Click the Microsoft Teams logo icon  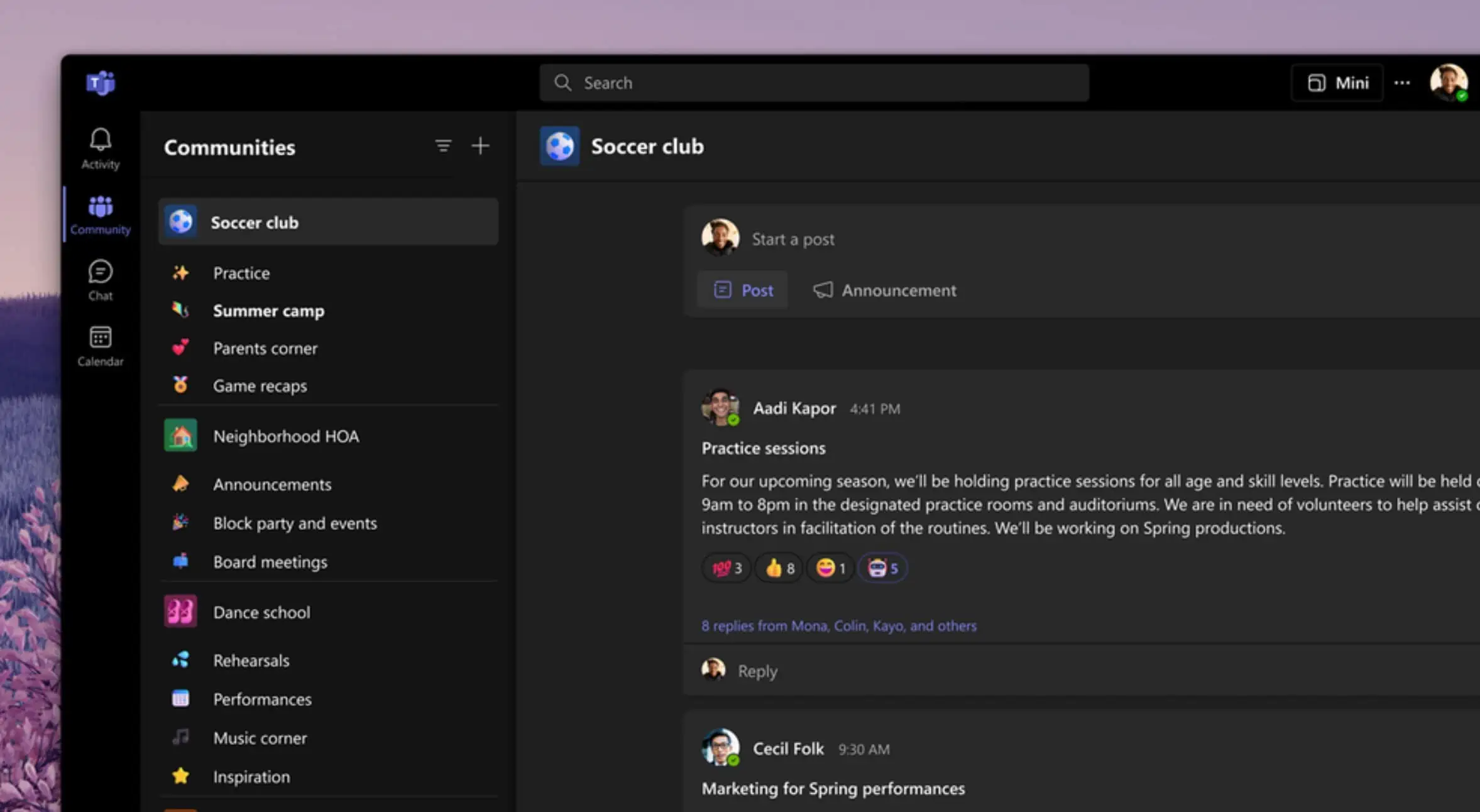(101, 83)
